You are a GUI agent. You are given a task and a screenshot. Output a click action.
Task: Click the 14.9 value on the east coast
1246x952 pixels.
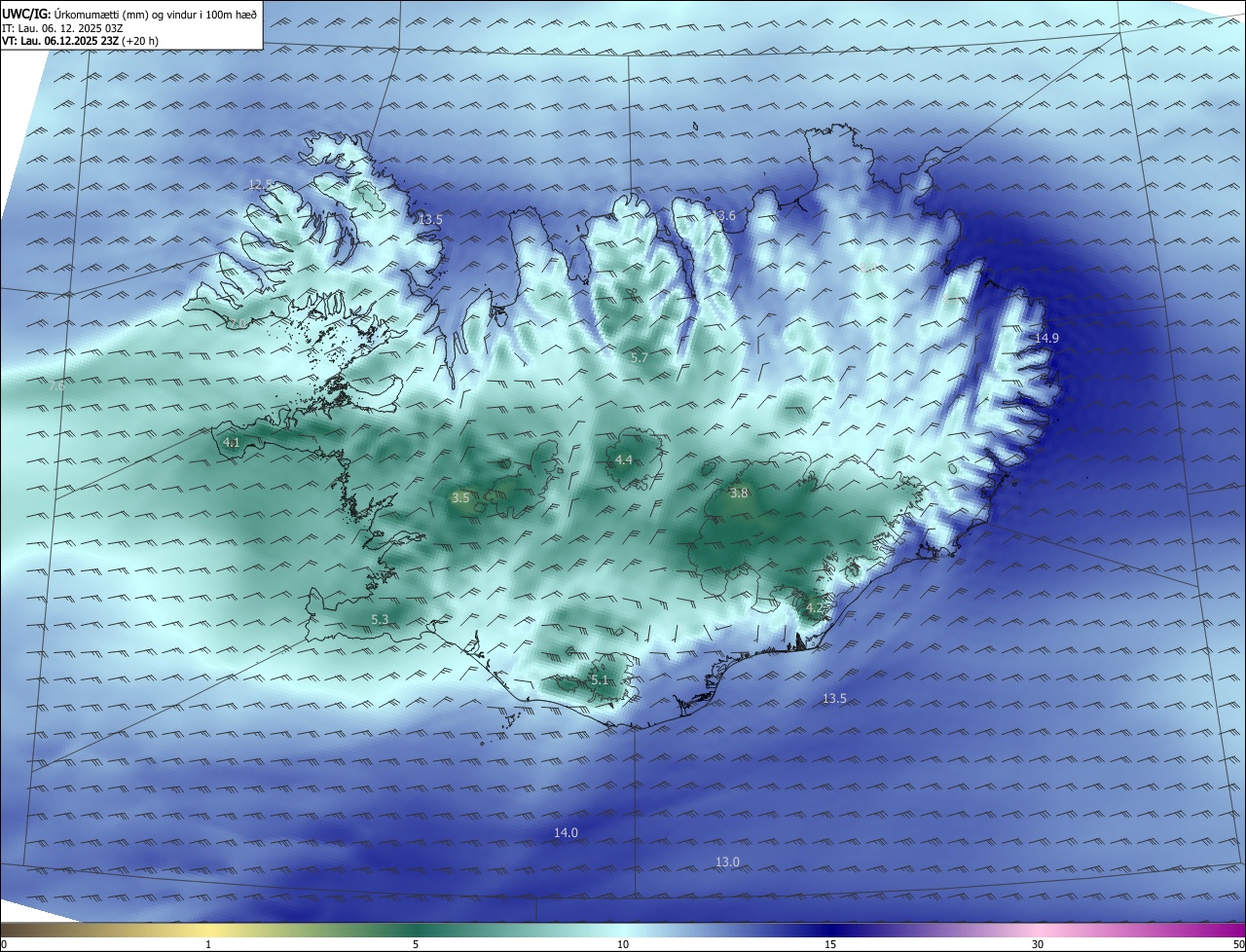[1046, 337]
